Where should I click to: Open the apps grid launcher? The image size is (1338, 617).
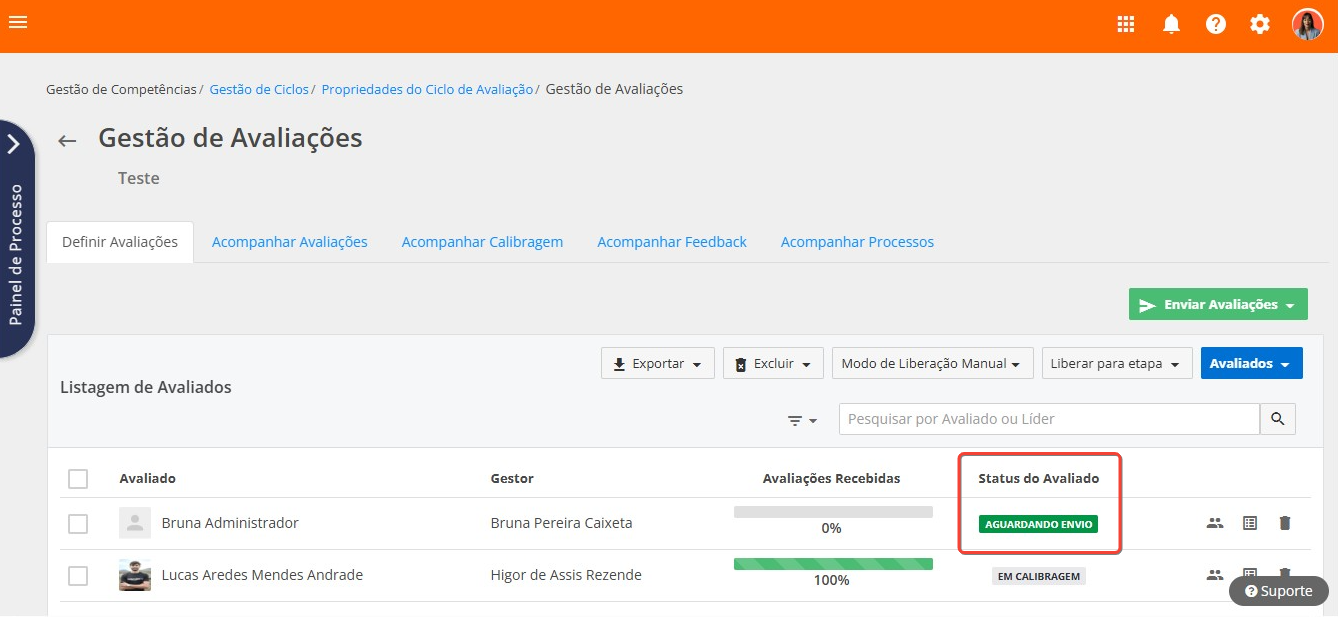[1126, 24]
